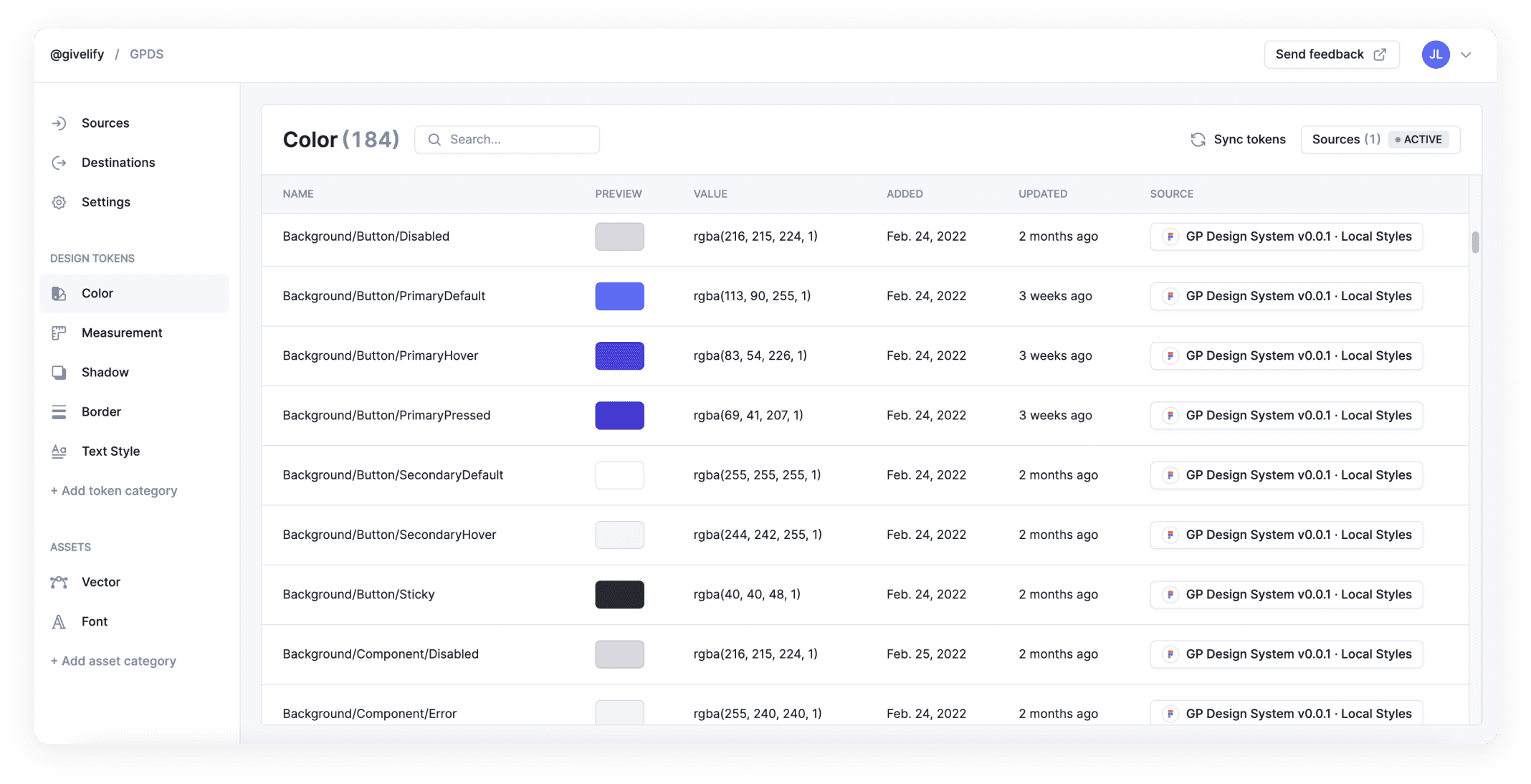Click the Vector assets icon
This screenshot has height=784, width=1531.
(59, 582)
